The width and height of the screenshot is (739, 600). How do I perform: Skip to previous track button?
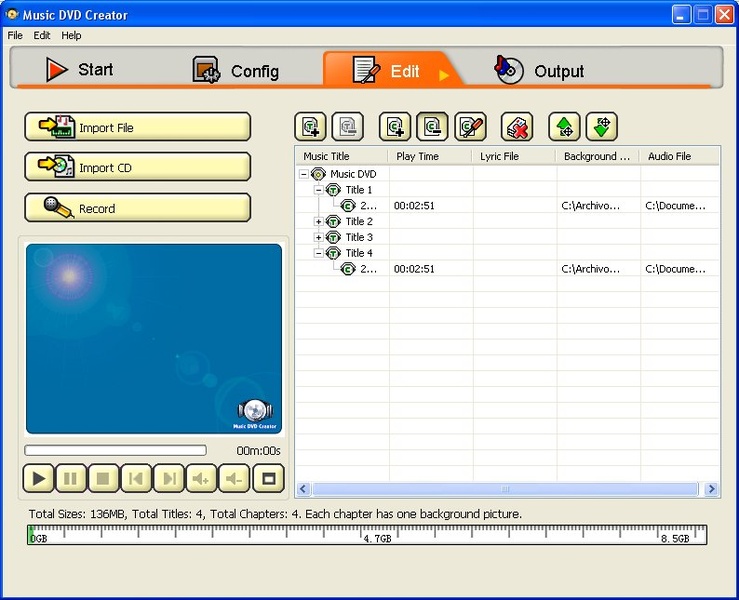136,478
